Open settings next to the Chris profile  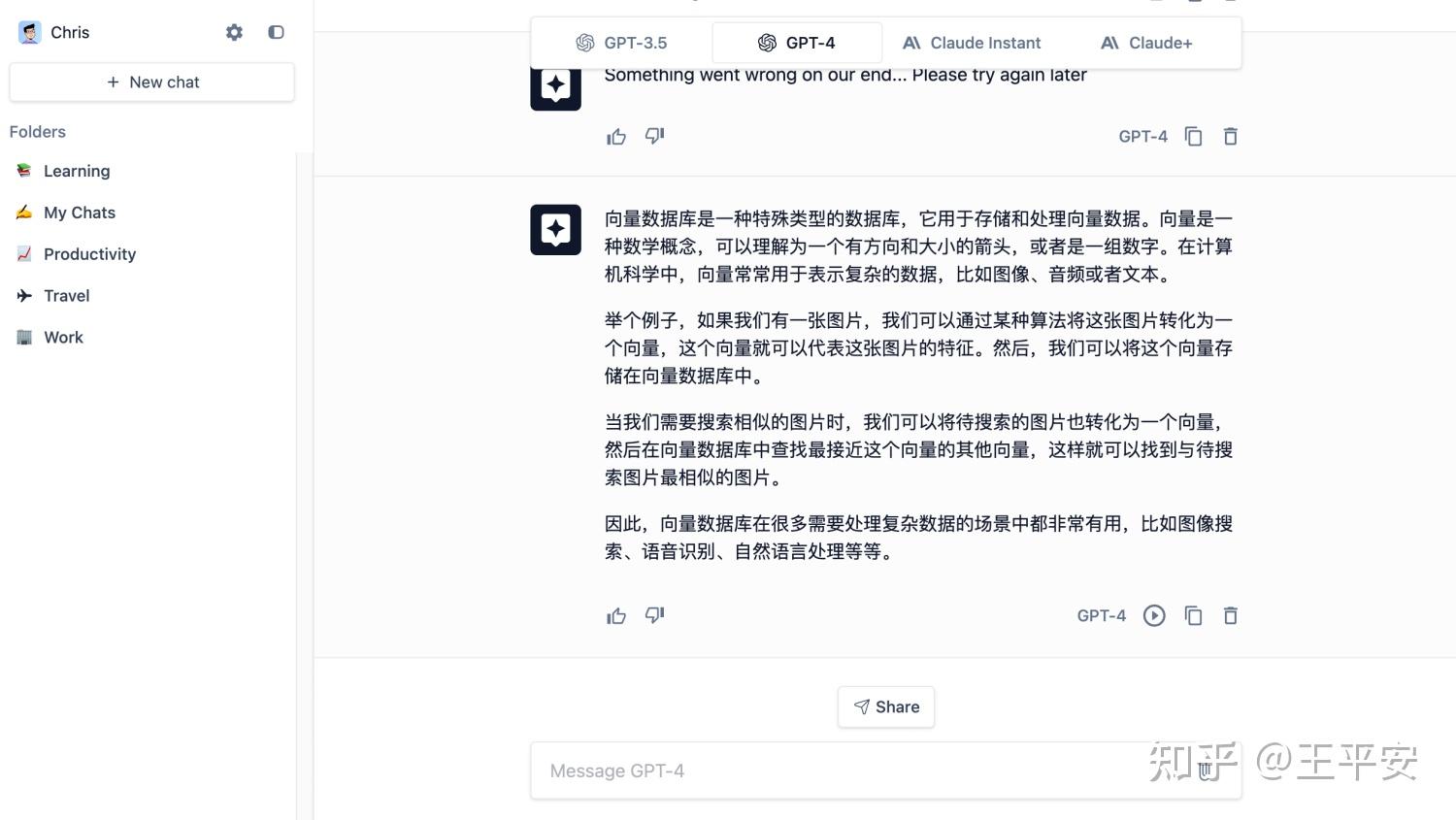[x=234, y=32]
